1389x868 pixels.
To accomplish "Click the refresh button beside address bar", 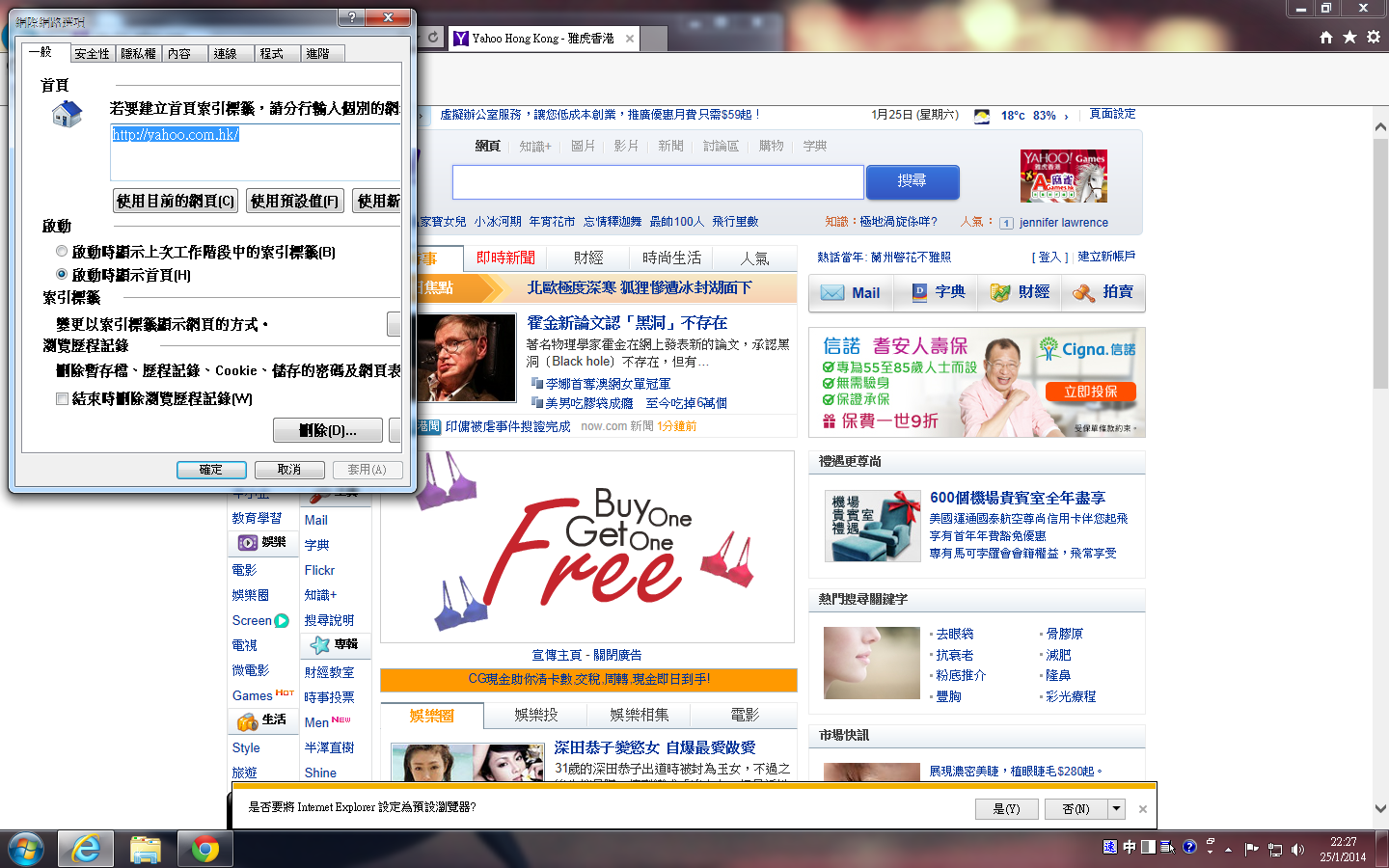I will click(x=433, y=38).
